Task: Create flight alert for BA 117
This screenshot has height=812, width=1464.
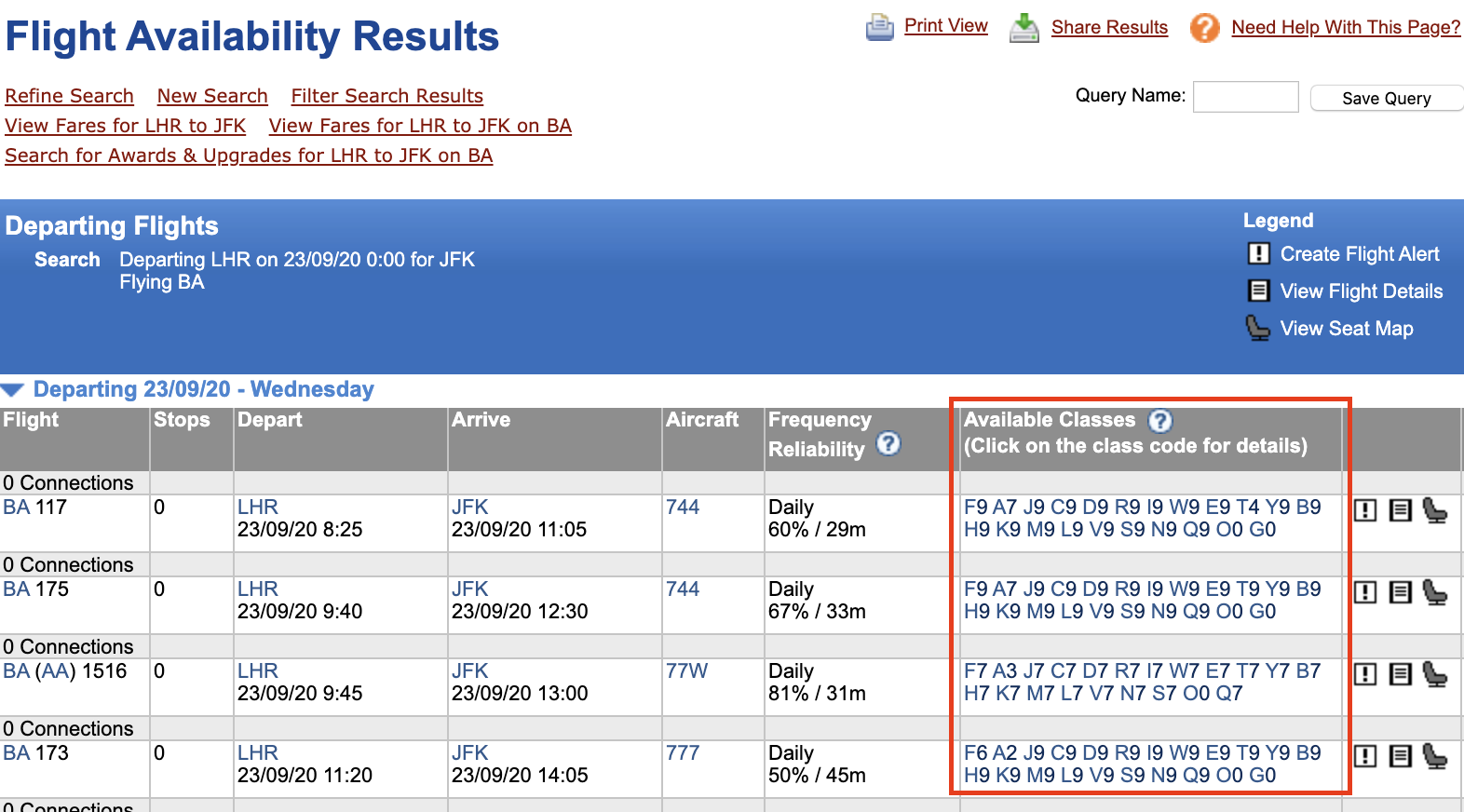Action: pos(1364,510)
